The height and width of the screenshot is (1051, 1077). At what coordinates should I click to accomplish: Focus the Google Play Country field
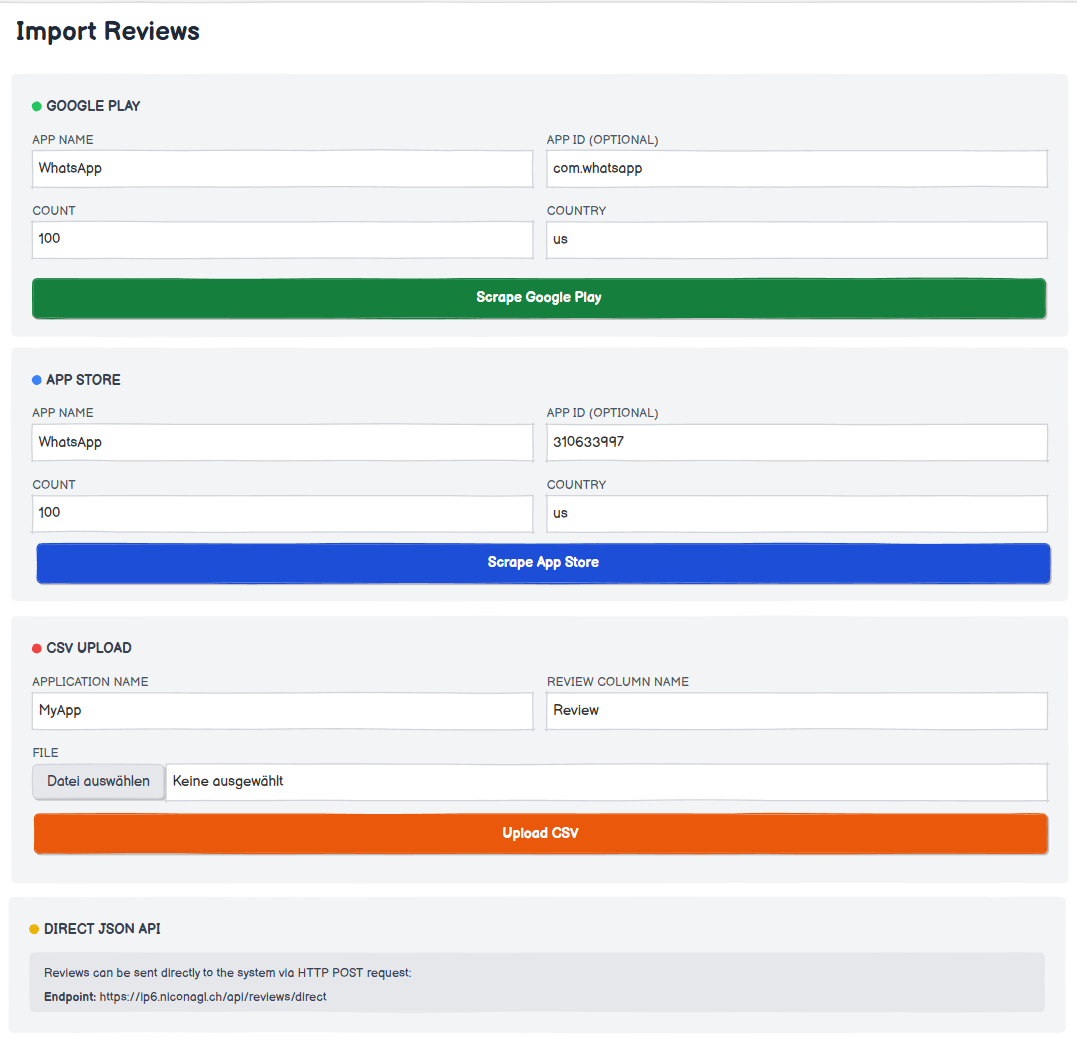click(797, 240)
